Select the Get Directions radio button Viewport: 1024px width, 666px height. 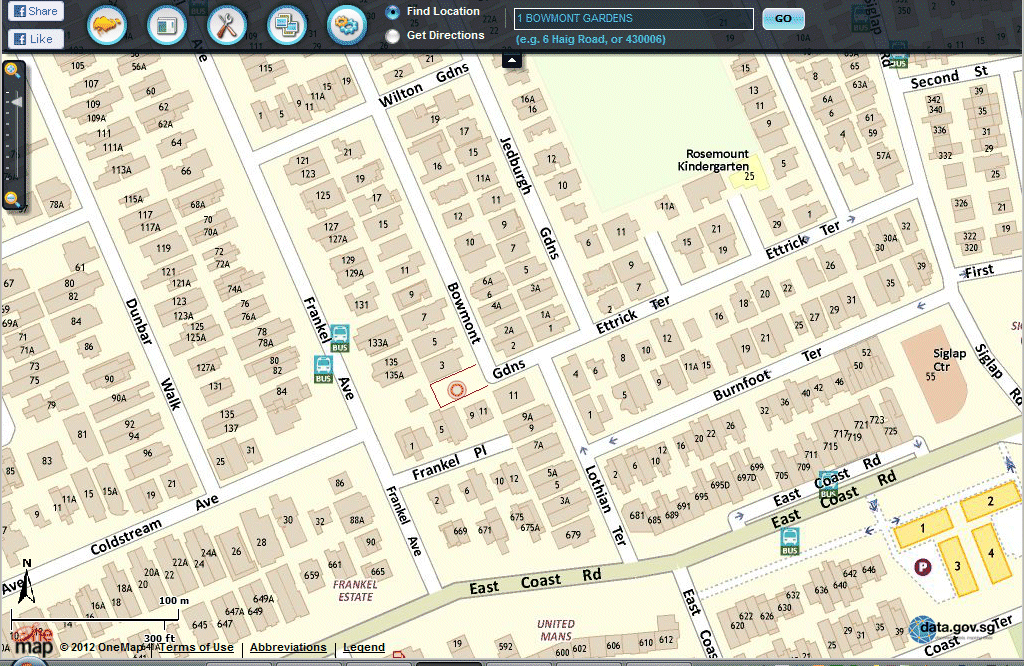[393, 36]
